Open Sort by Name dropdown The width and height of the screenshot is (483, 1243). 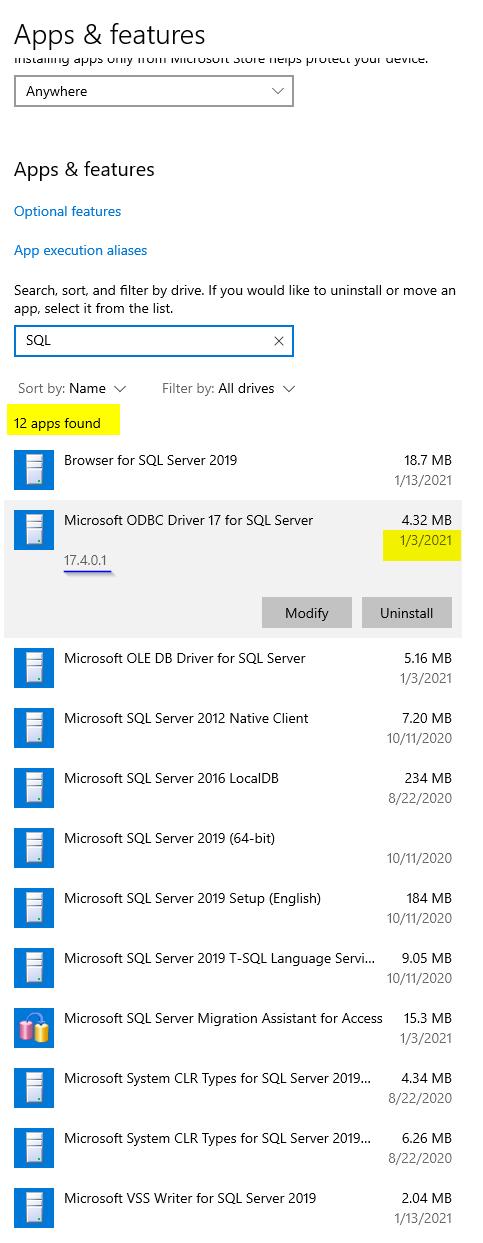[x=72, y=388]
